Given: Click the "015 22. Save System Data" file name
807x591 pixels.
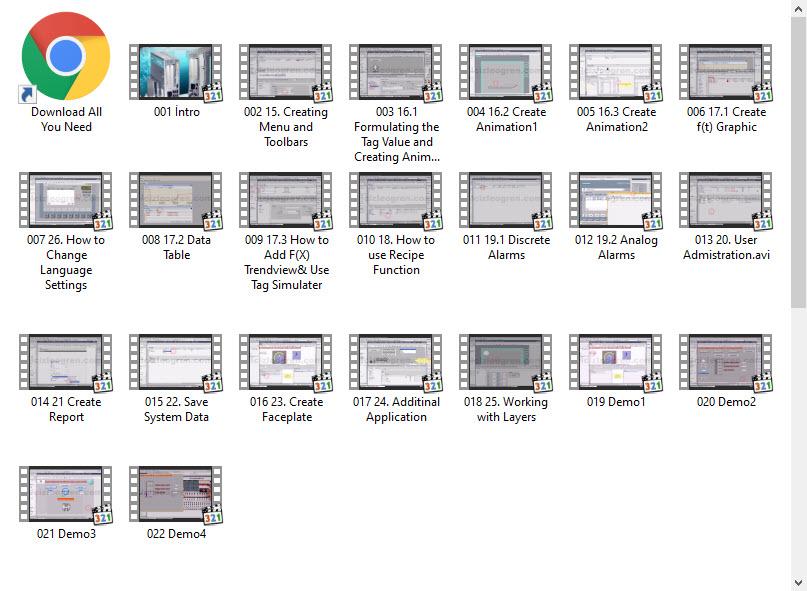Looking at the screenshot, I should pos(177,409).
